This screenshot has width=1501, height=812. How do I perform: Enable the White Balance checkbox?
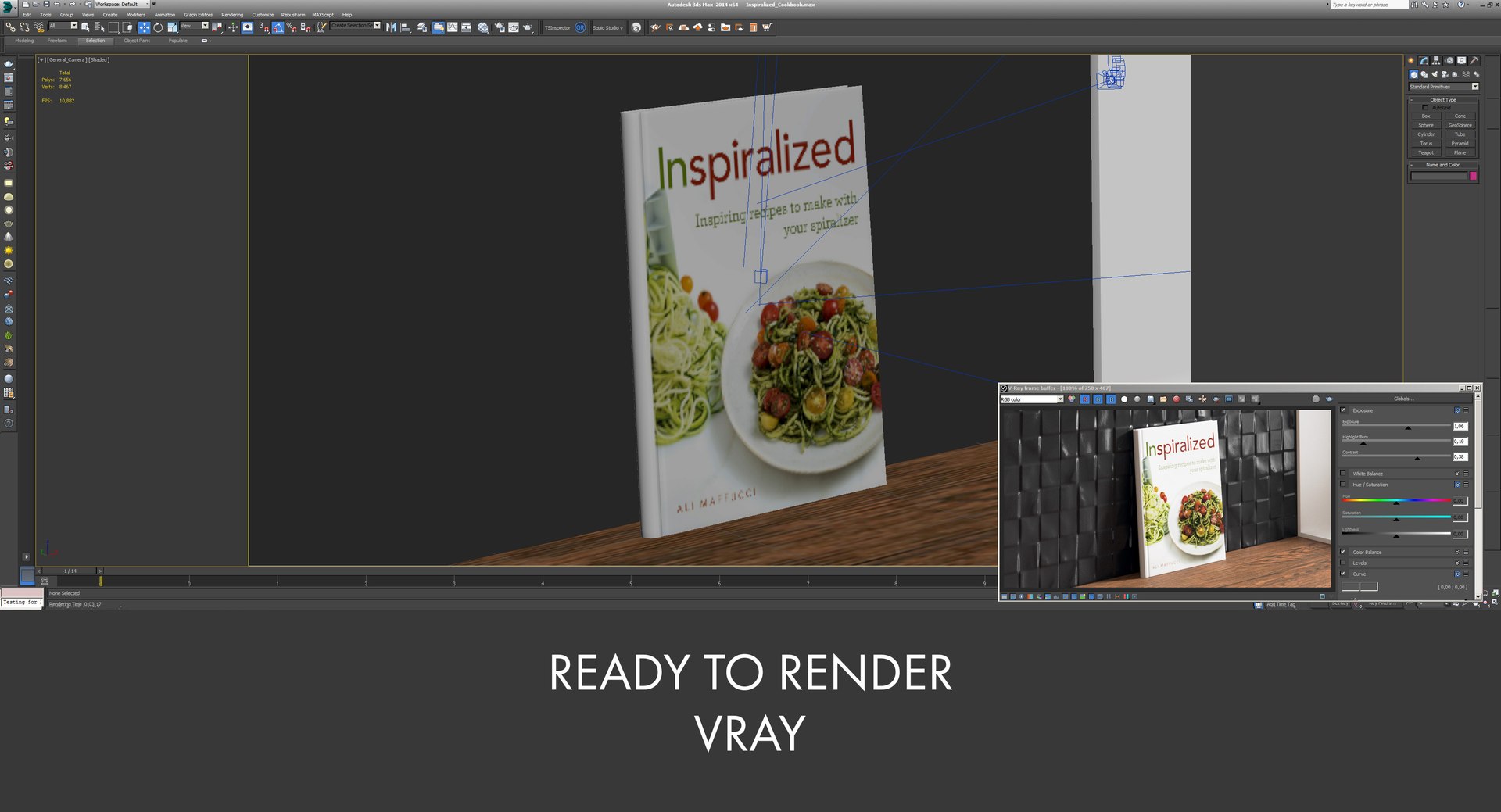[x=1343, y=474]
